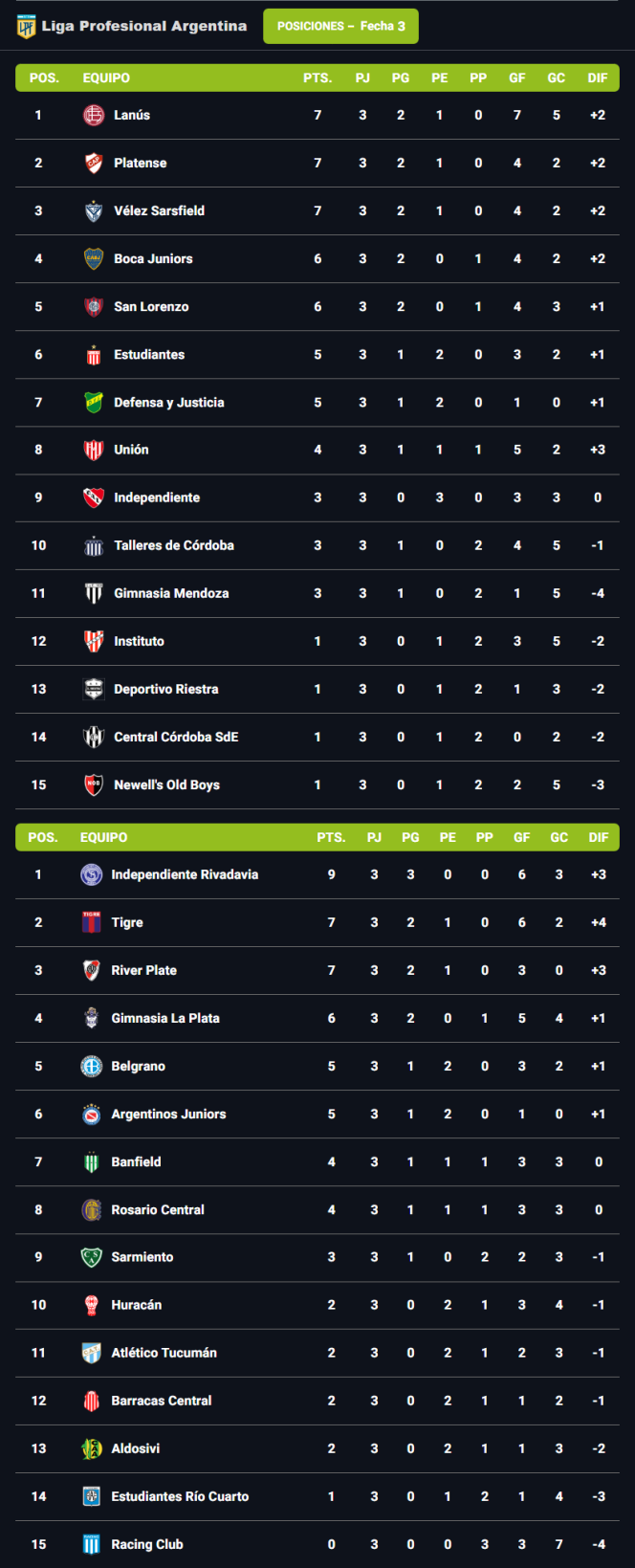Click the Tigre team badge

(x=91, y=922)
